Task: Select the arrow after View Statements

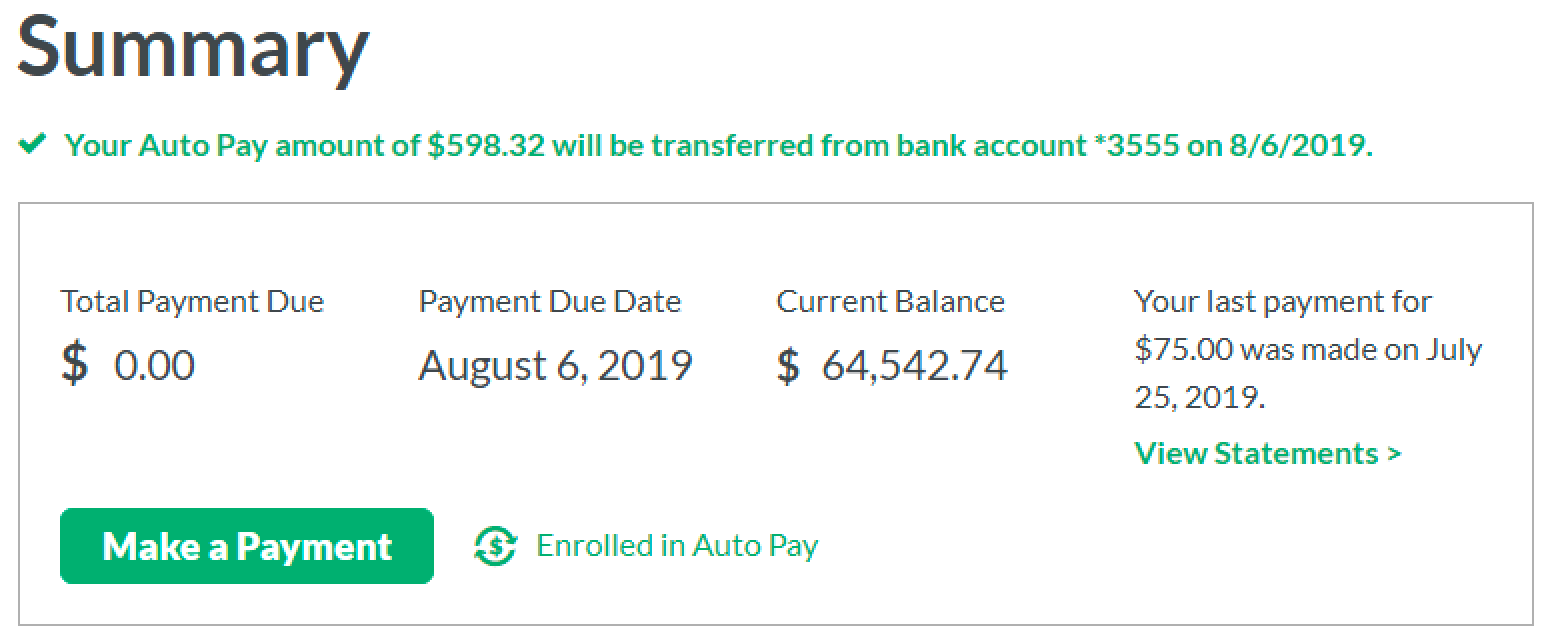Action: coord(1394,454)
